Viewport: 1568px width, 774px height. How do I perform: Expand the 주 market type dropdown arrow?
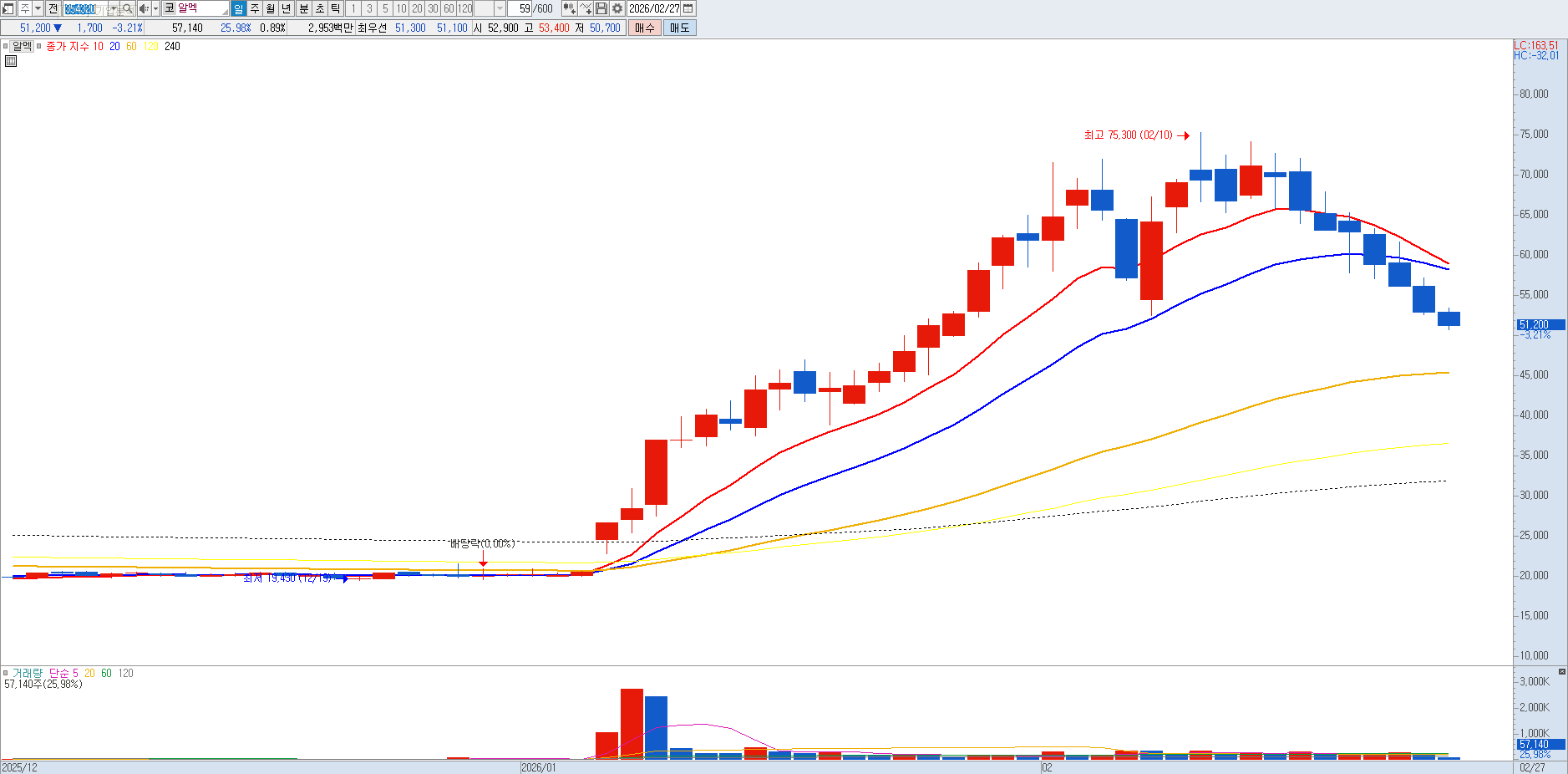coord(38,8)
